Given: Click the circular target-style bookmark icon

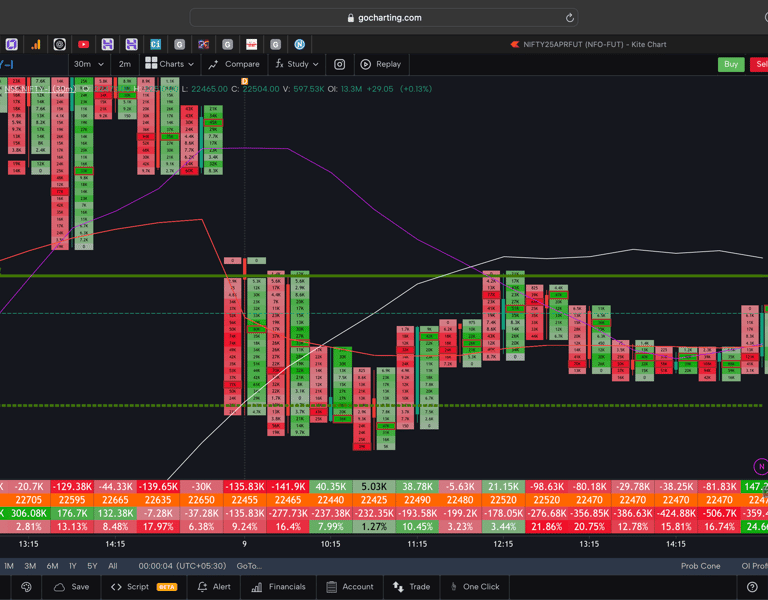Looking at the screenshot, I should [x=60, y=45].
